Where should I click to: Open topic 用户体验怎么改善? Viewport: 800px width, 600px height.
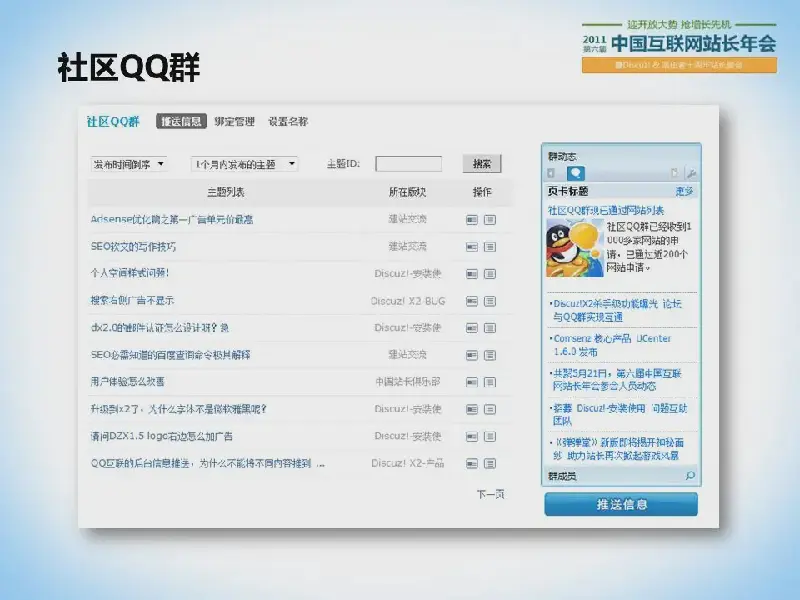(x=128, y=382)
